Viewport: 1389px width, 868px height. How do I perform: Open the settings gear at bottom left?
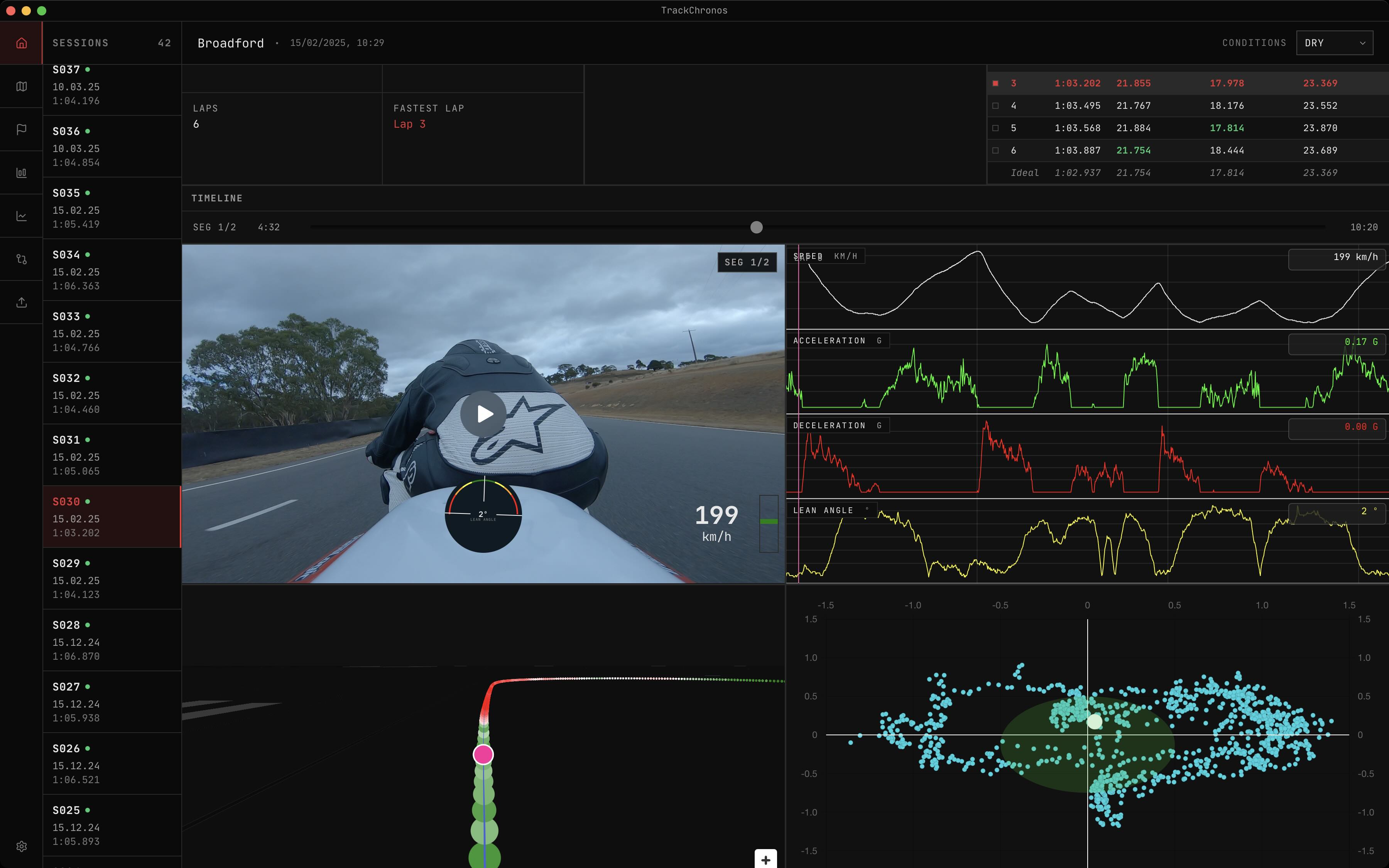[21, 846]
